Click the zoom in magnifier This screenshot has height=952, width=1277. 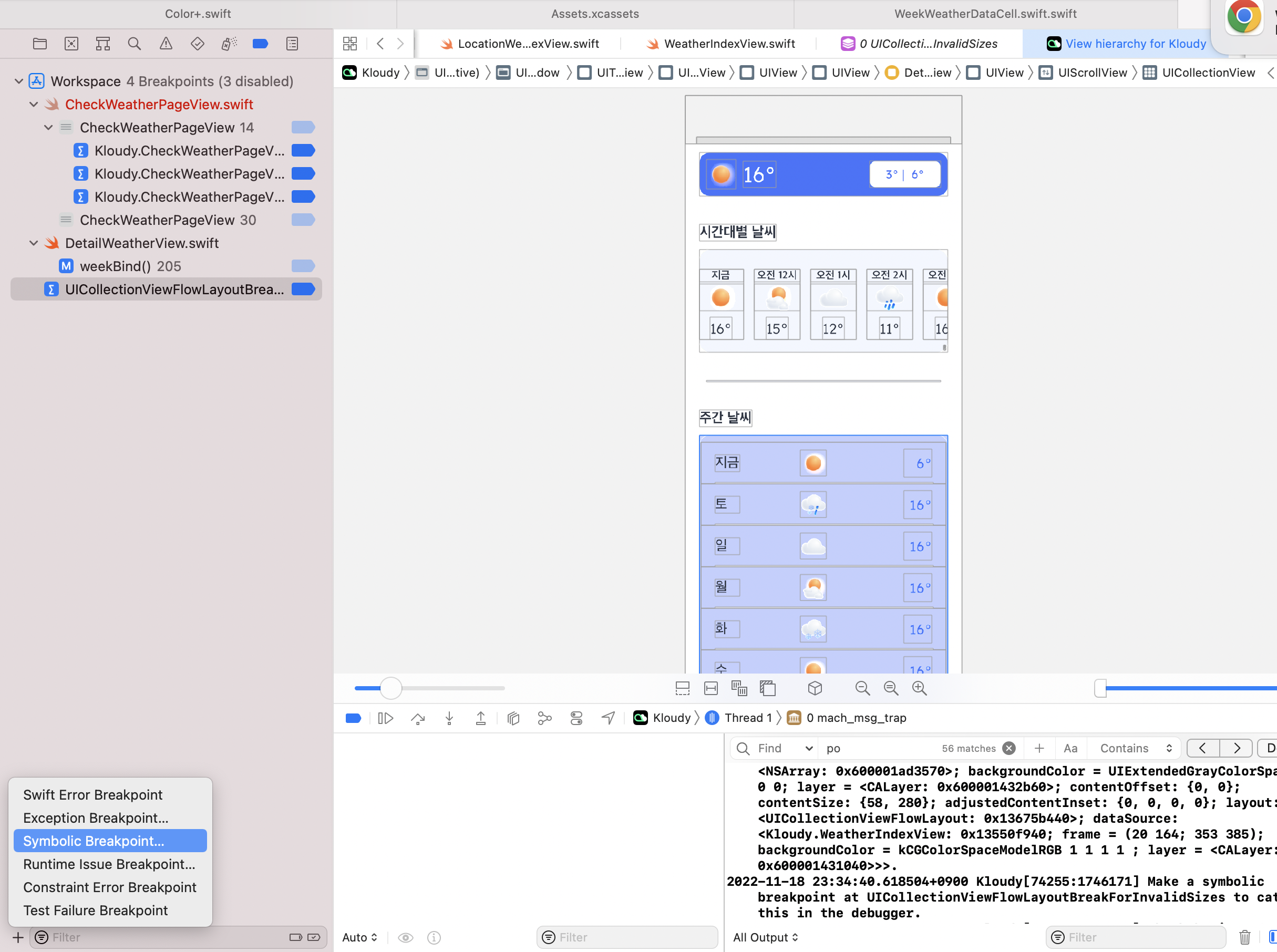pyautogui.click(x=919, y=688)
